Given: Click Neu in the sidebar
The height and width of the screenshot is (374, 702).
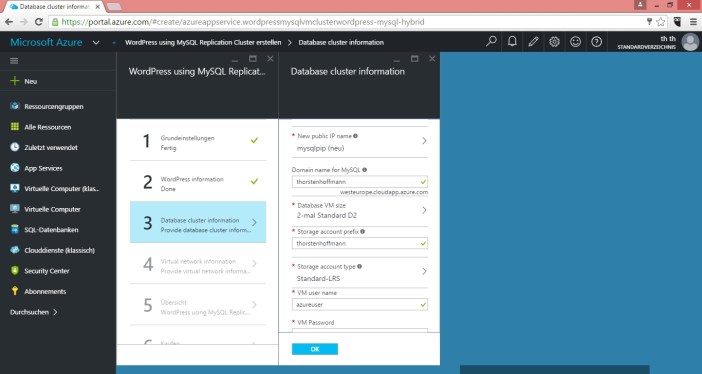Looking at the screenshot, I should [30, 81].
